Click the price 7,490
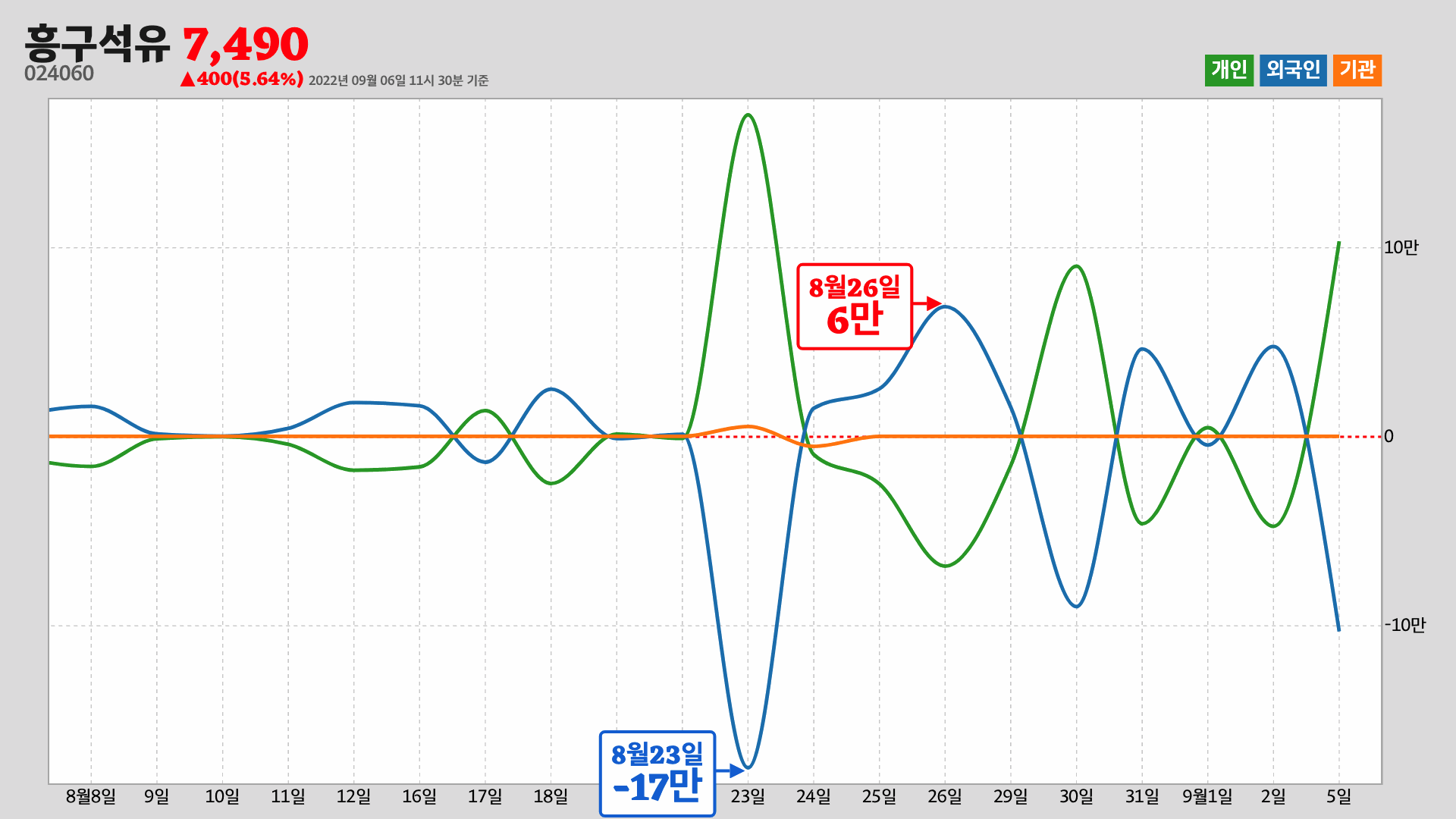 click(x=245, y=45)
